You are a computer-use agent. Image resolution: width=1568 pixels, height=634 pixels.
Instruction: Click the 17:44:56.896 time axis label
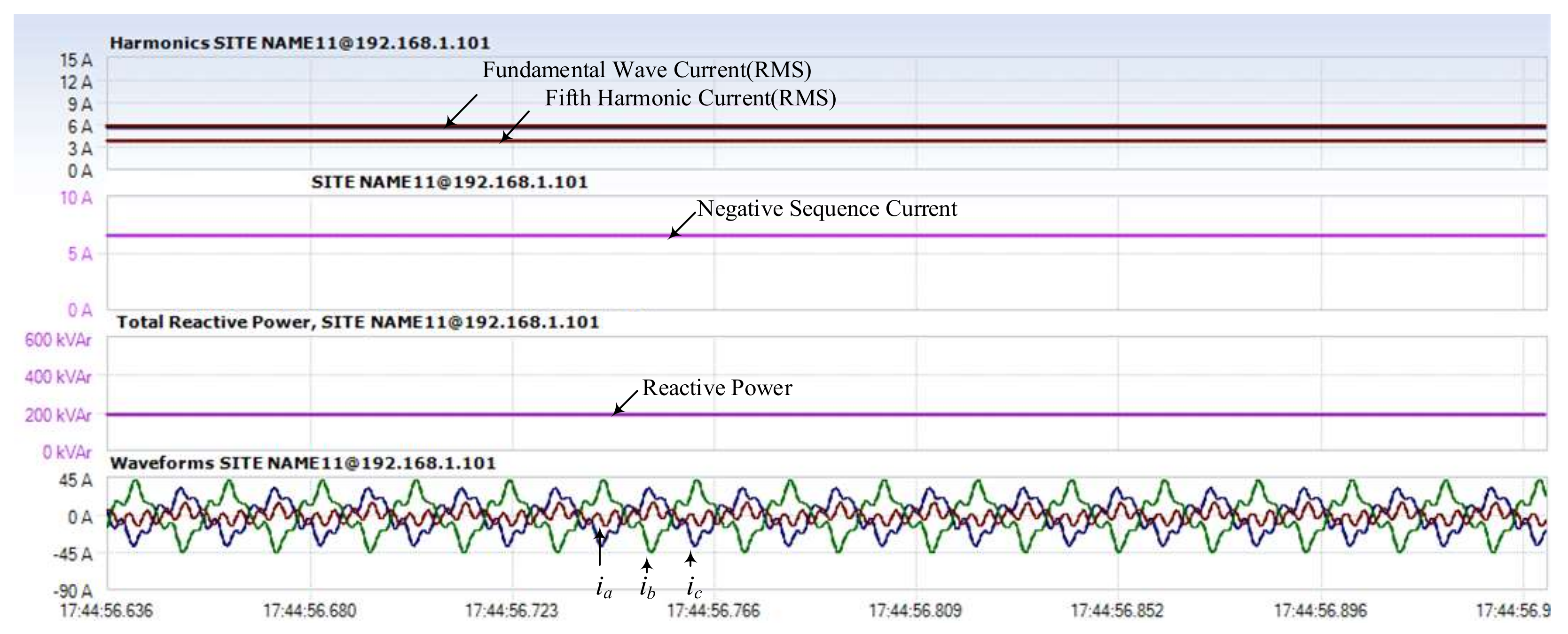click(1320, 610)
